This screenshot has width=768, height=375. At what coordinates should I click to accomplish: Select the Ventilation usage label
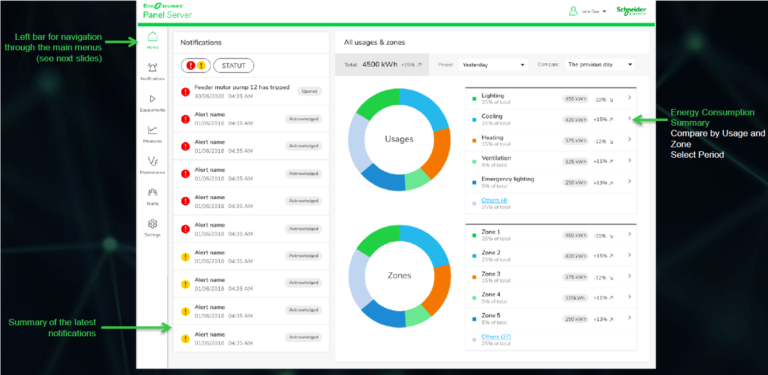pyautogui.click(x=496, y=158)
